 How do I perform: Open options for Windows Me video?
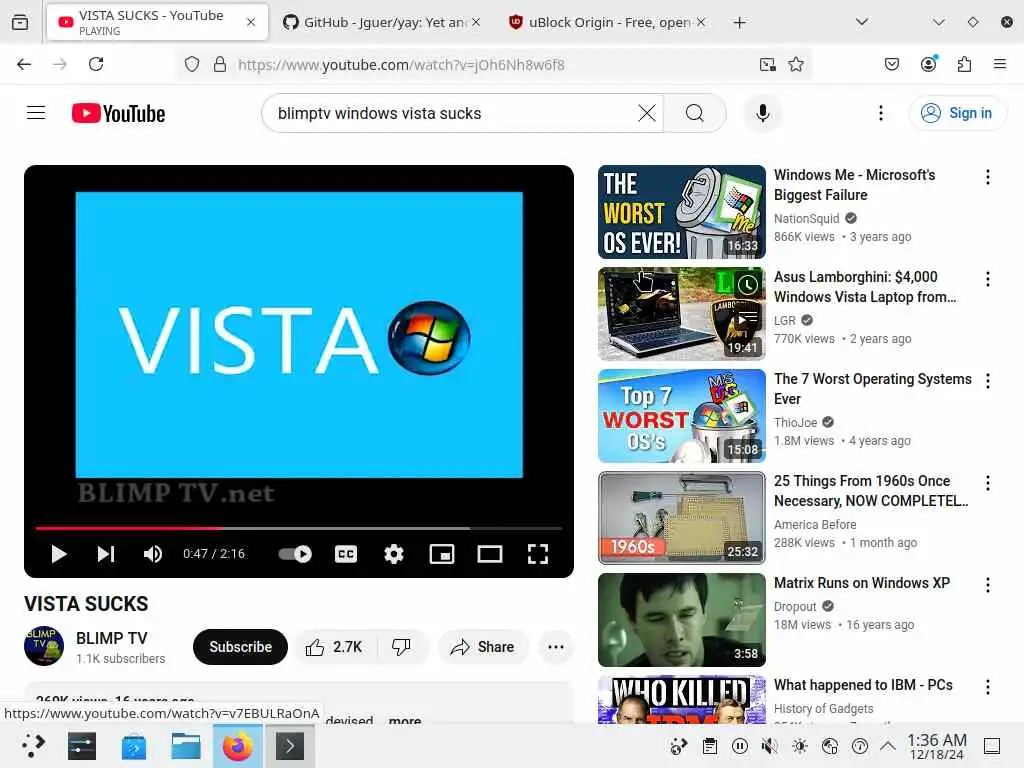tap(987, 177)
